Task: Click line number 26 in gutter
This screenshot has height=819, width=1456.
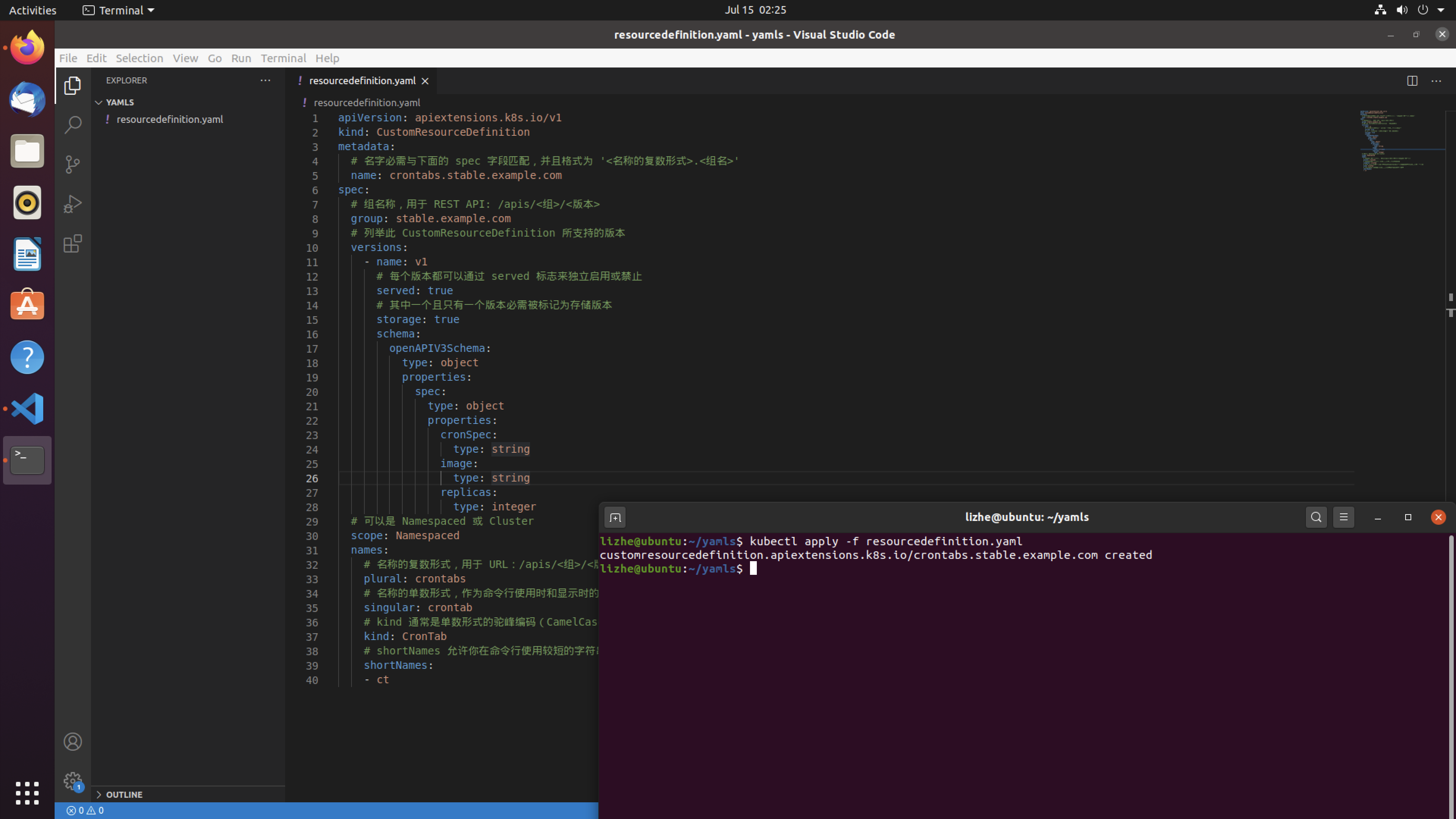Action: click(312, 478)
